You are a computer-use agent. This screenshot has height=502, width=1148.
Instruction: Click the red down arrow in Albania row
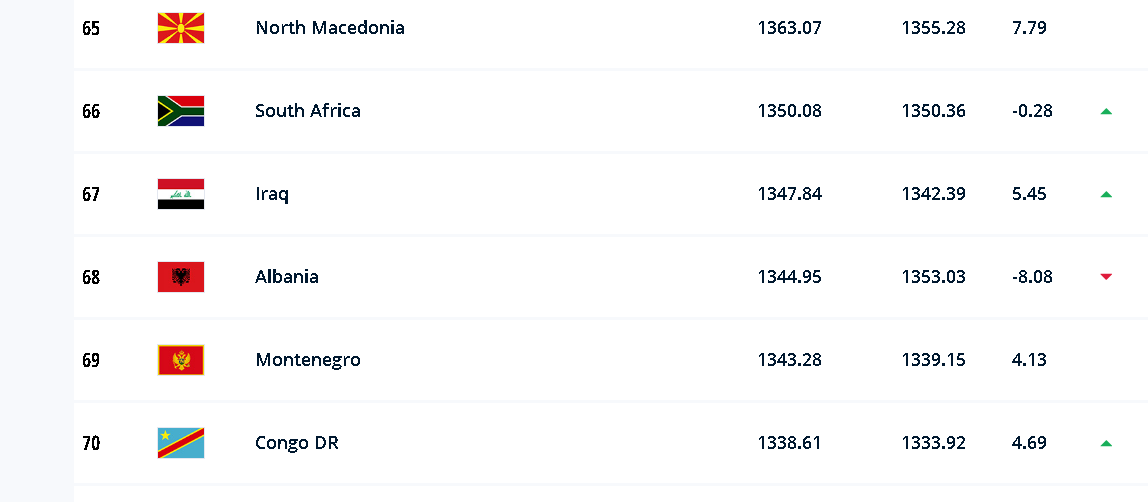point(1106,277)
